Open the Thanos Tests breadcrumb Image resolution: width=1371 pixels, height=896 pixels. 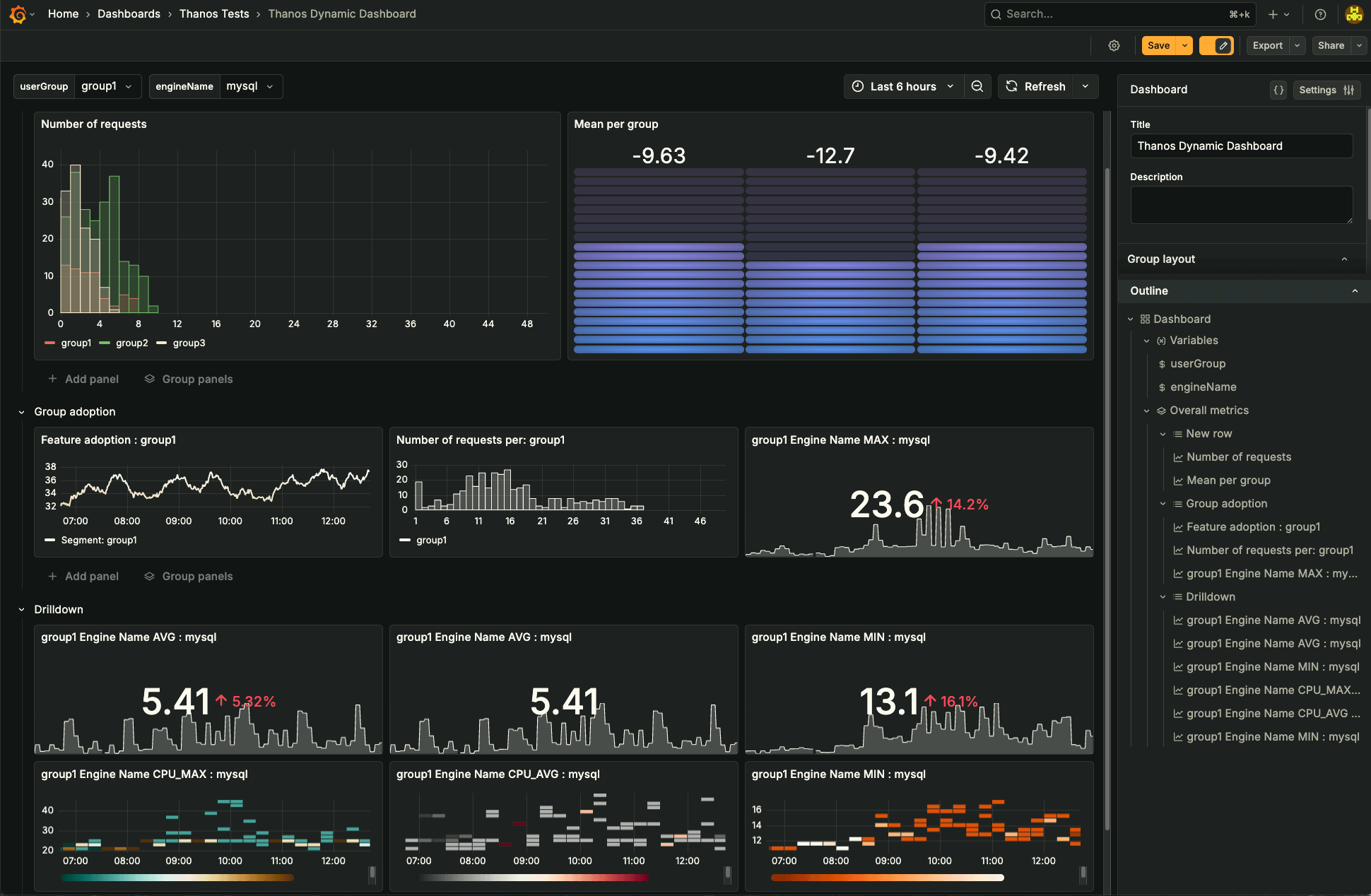(214, 13)
